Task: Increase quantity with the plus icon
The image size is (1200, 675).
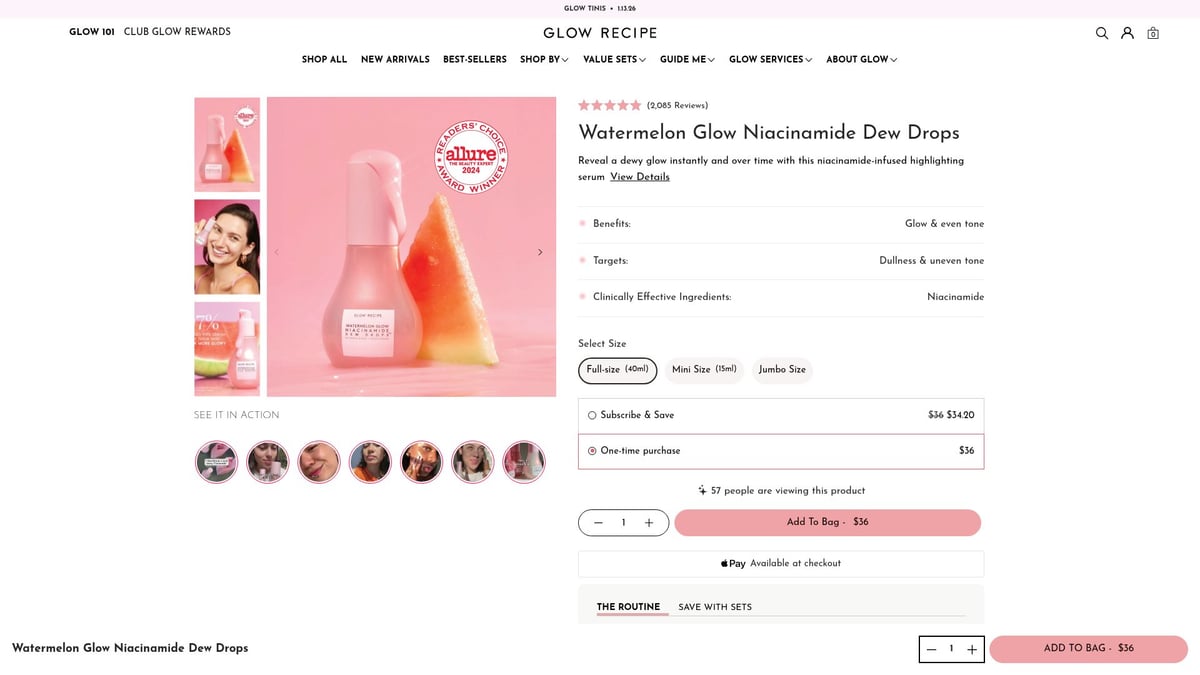Action: [x=648, y=522]
